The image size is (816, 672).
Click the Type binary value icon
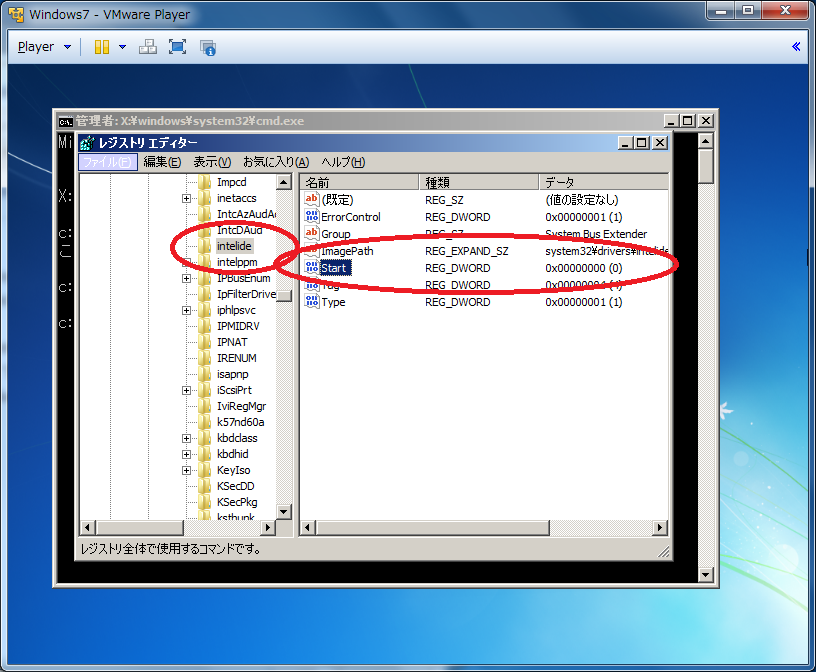[312, 302]
